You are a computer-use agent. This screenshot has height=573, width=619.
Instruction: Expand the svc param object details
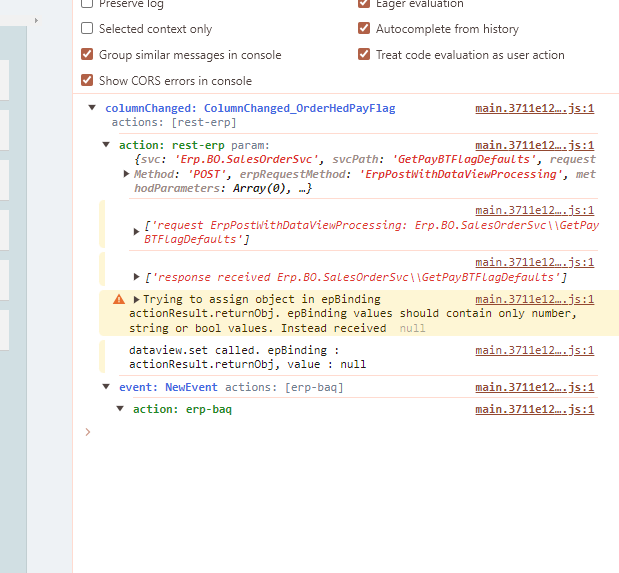tap(126, 174)
